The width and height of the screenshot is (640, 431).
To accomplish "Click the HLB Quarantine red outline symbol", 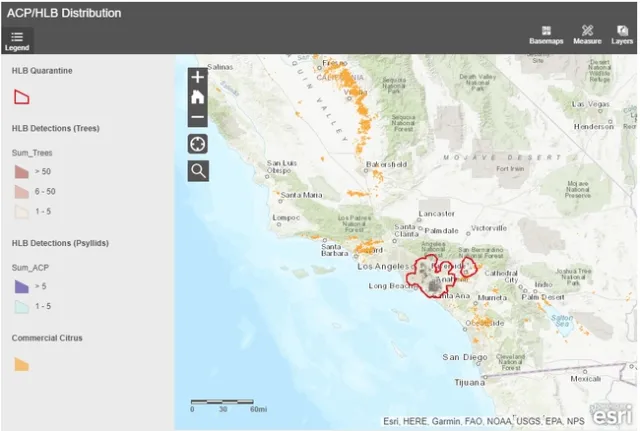I will click(22, 97).
